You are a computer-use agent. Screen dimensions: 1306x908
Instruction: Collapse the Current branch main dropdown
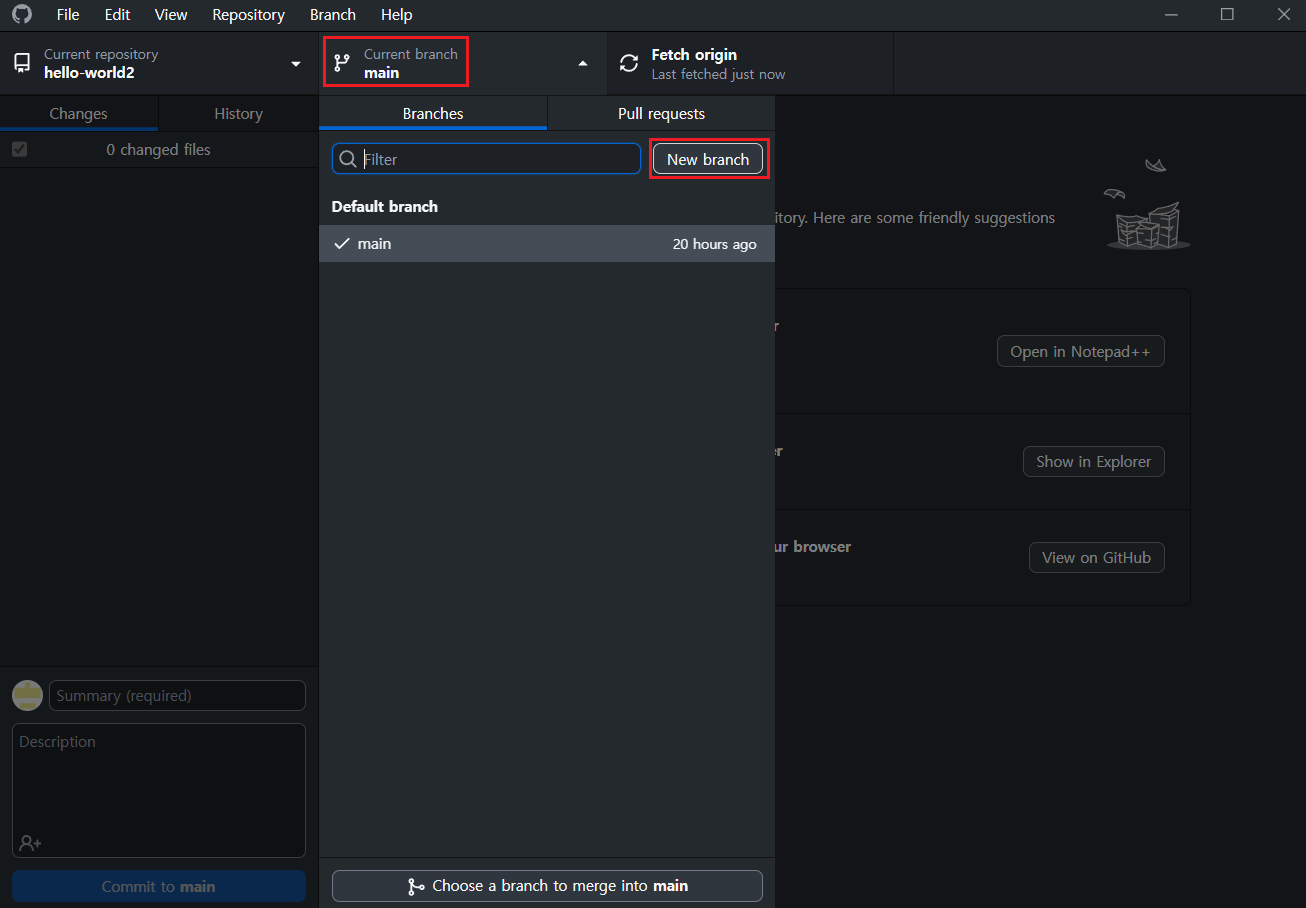click(x=463, y=63)
